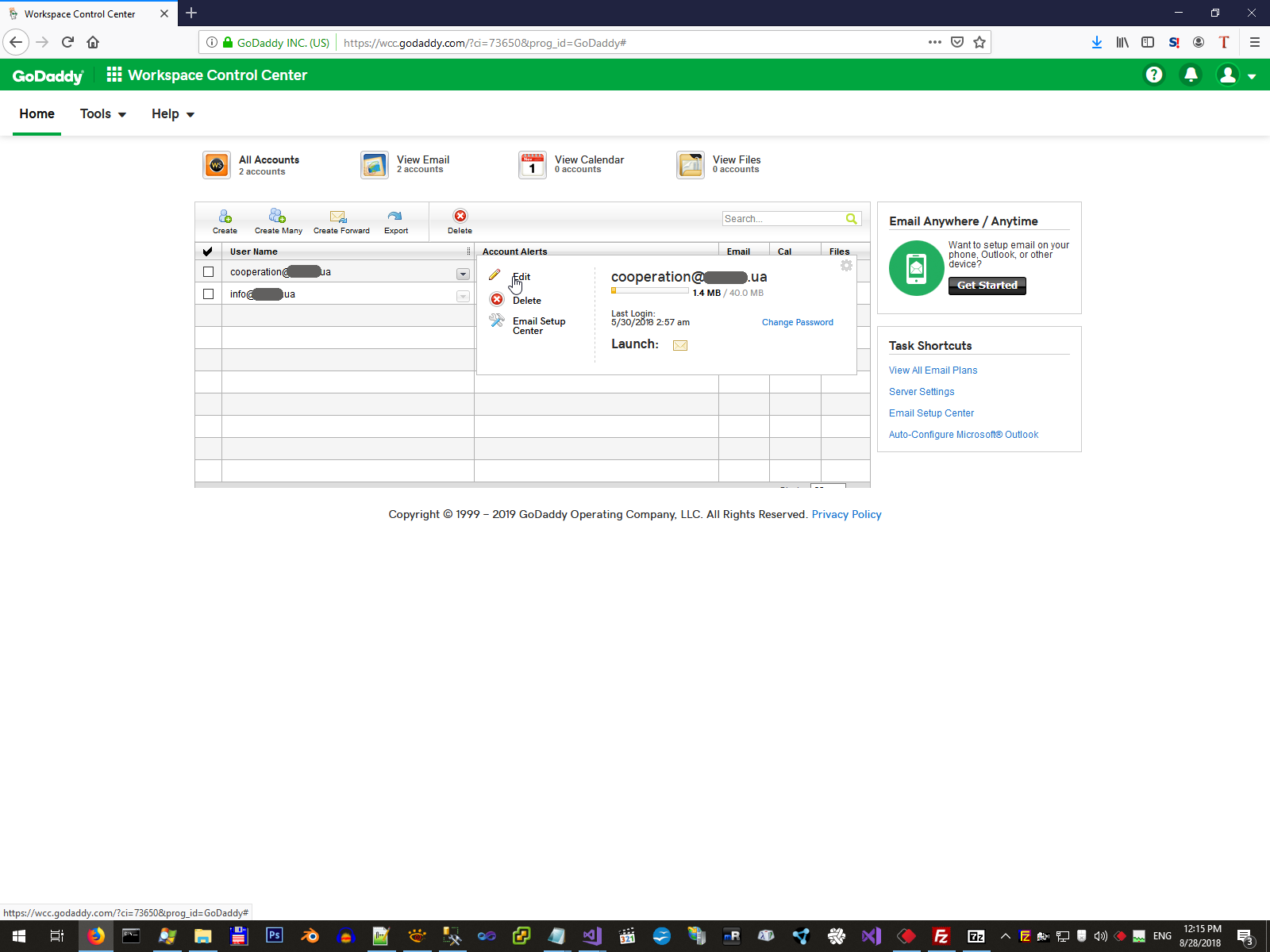The height and width of the screenshot is (952, 1270).
Task: Click the Firefox home icon
Action: tap(93, 42)
